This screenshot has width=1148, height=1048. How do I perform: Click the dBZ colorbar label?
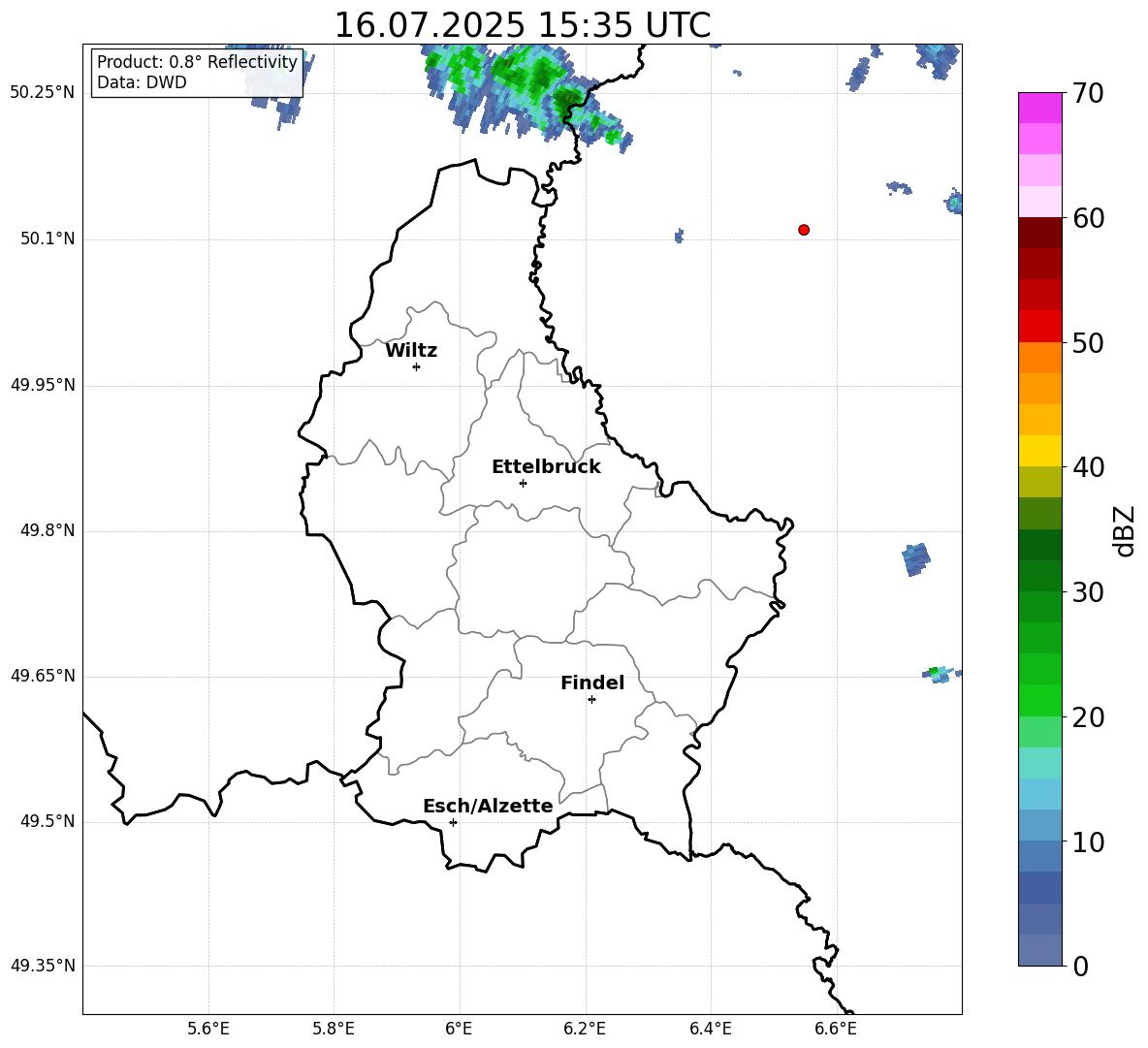[1123, 530]
